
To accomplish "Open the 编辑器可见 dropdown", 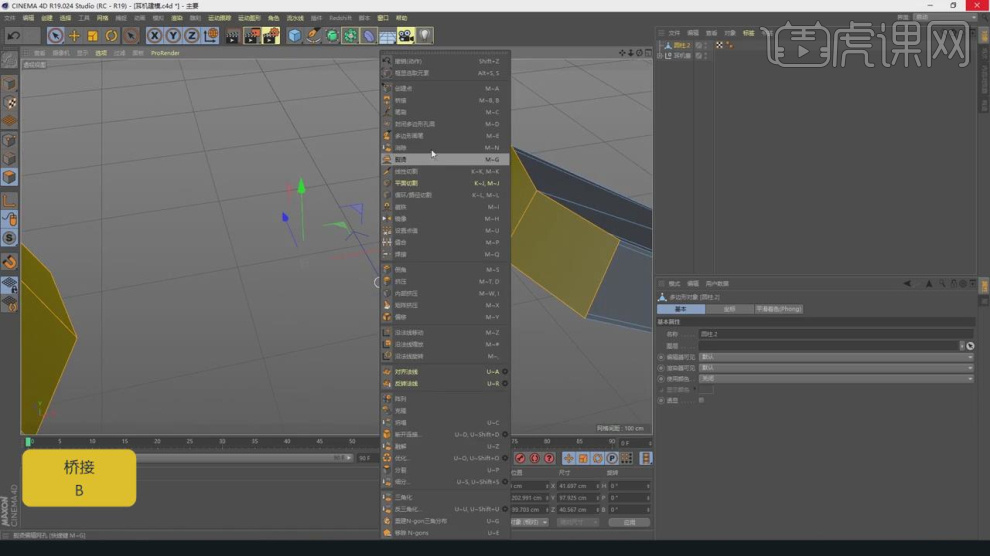I will 835,356.
